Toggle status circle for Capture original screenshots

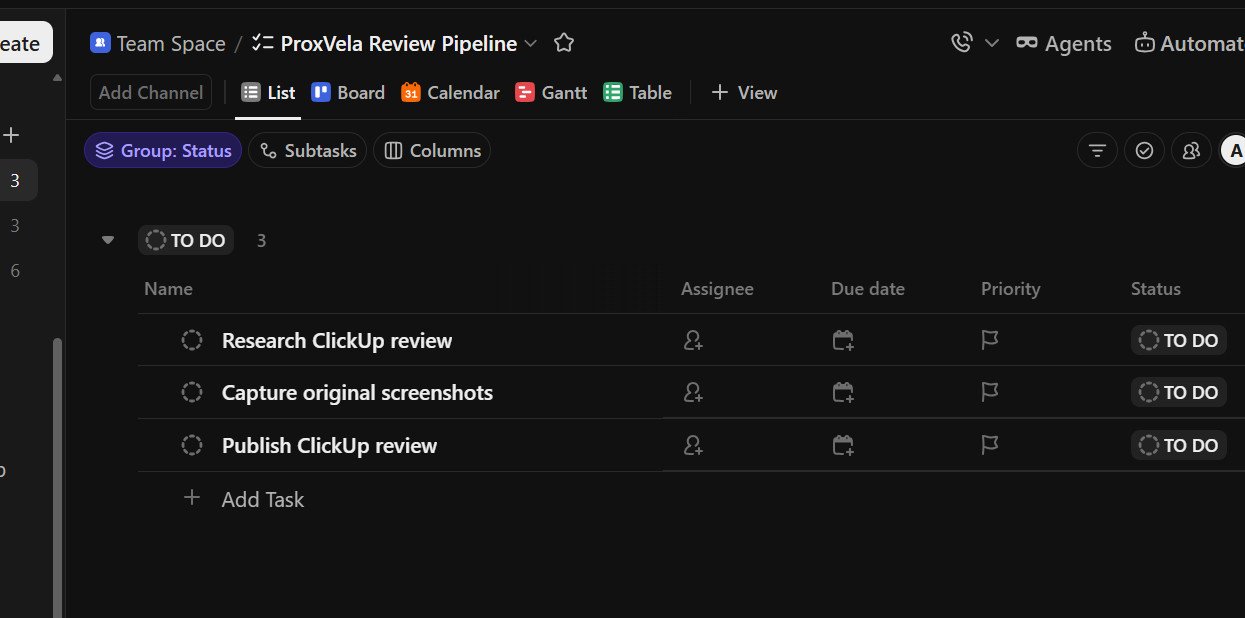coord(192,392)
